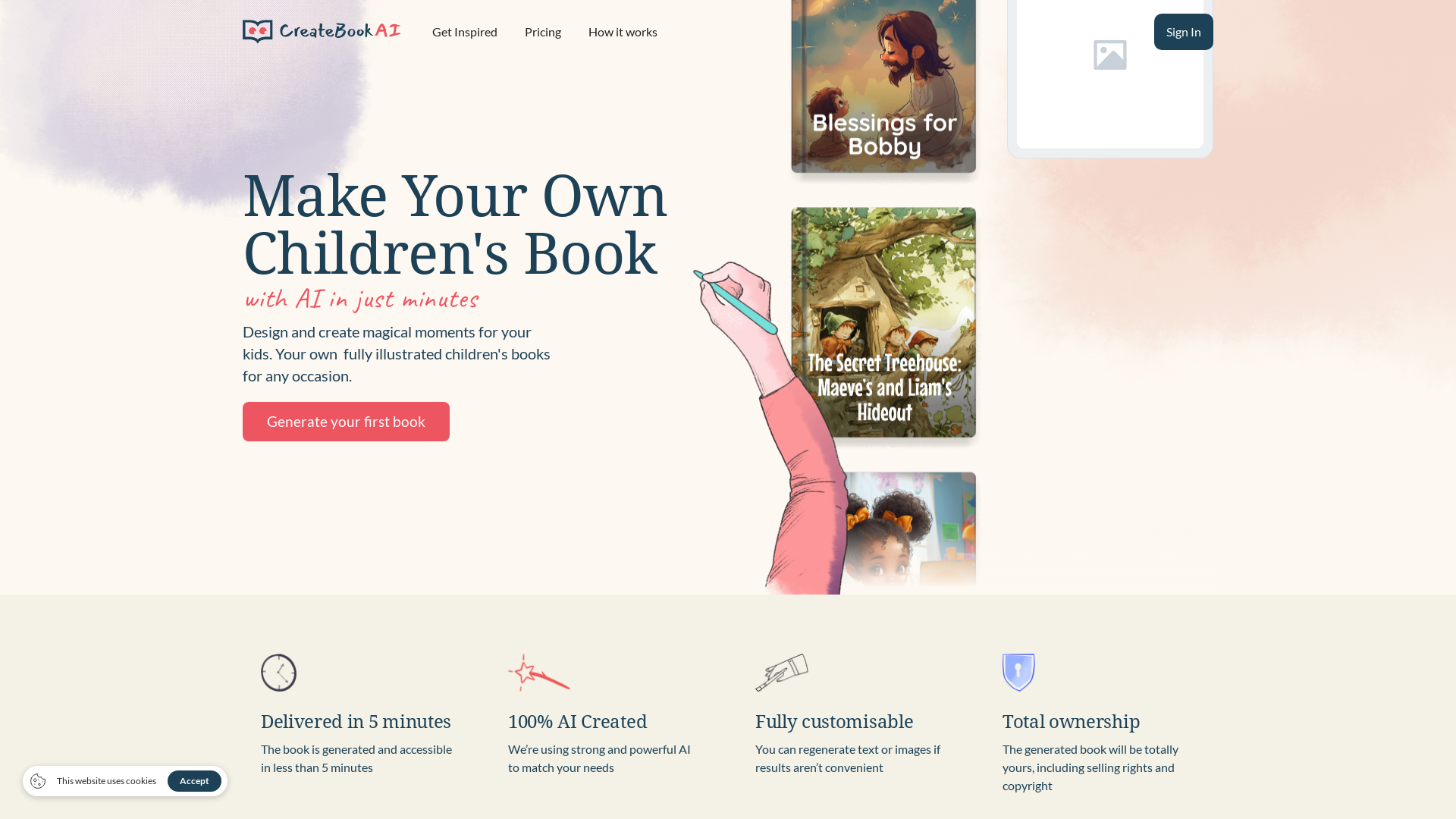Click the clock icon above Delivered in 5 minutes
The image size is (1456, 819).
click(279, 673)
